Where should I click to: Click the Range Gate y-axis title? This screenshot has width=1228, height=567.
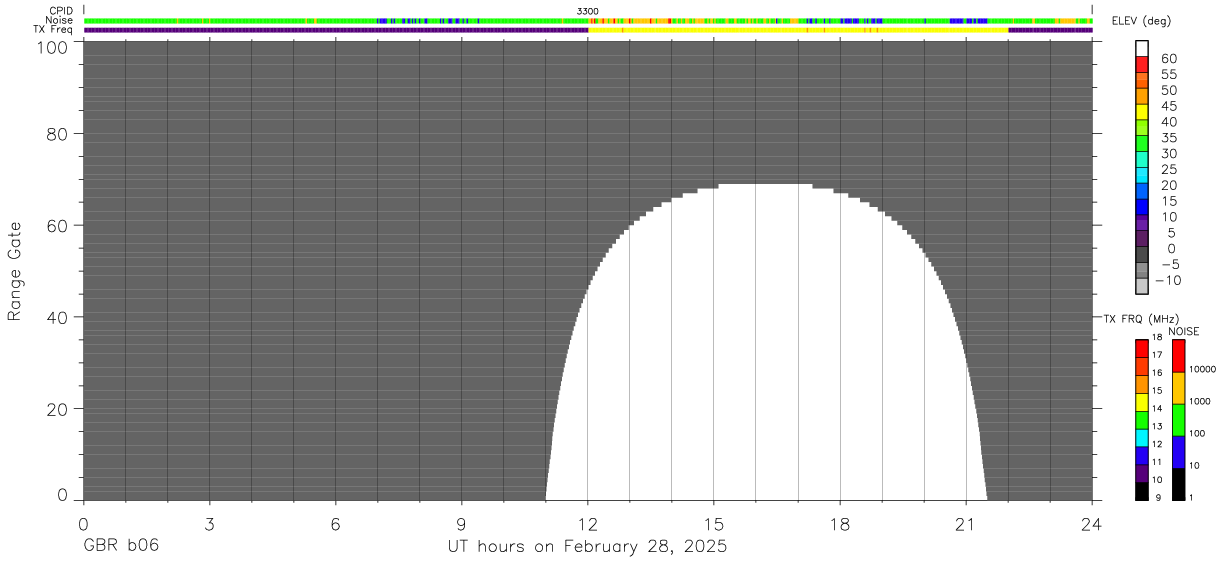15,271
